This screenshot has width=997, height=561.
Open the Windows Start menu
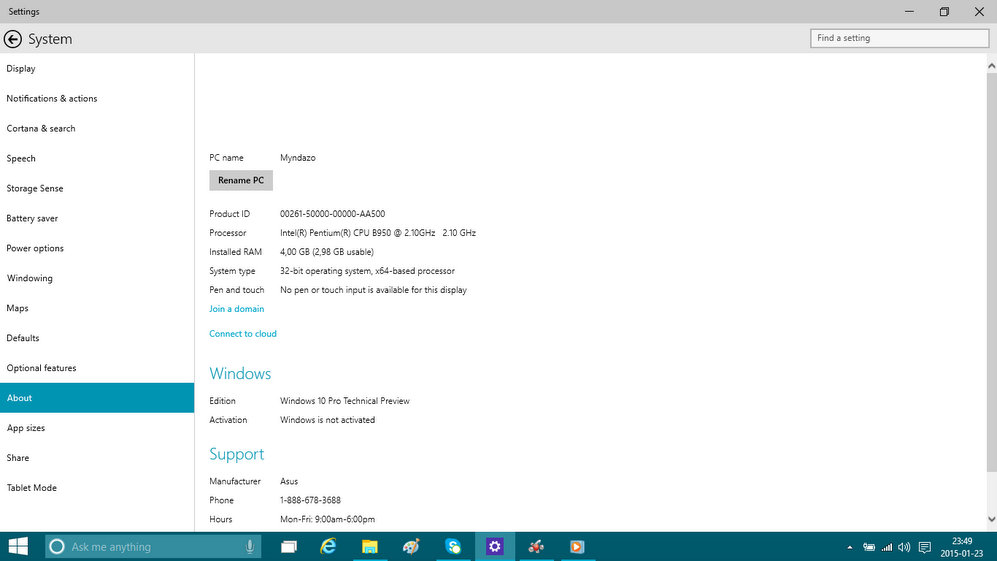(18, 547)
